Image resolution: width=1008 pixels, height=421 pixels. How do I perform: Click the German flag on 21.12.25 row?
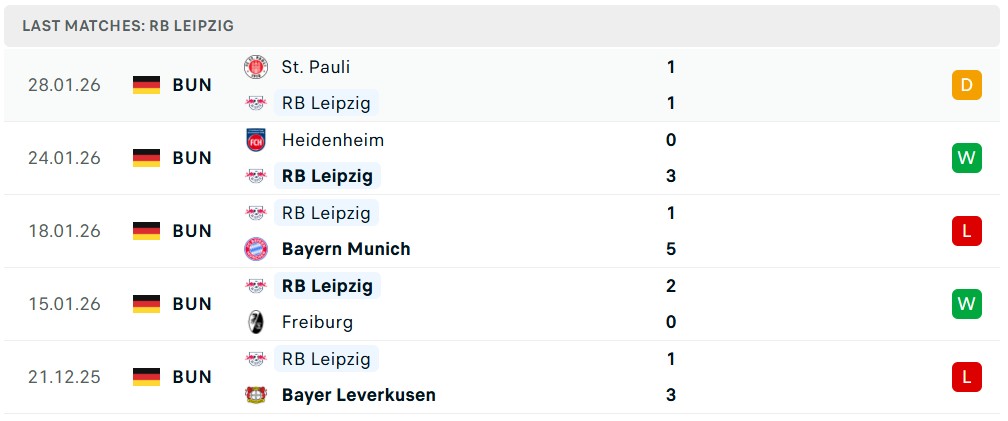click(146, 377)
